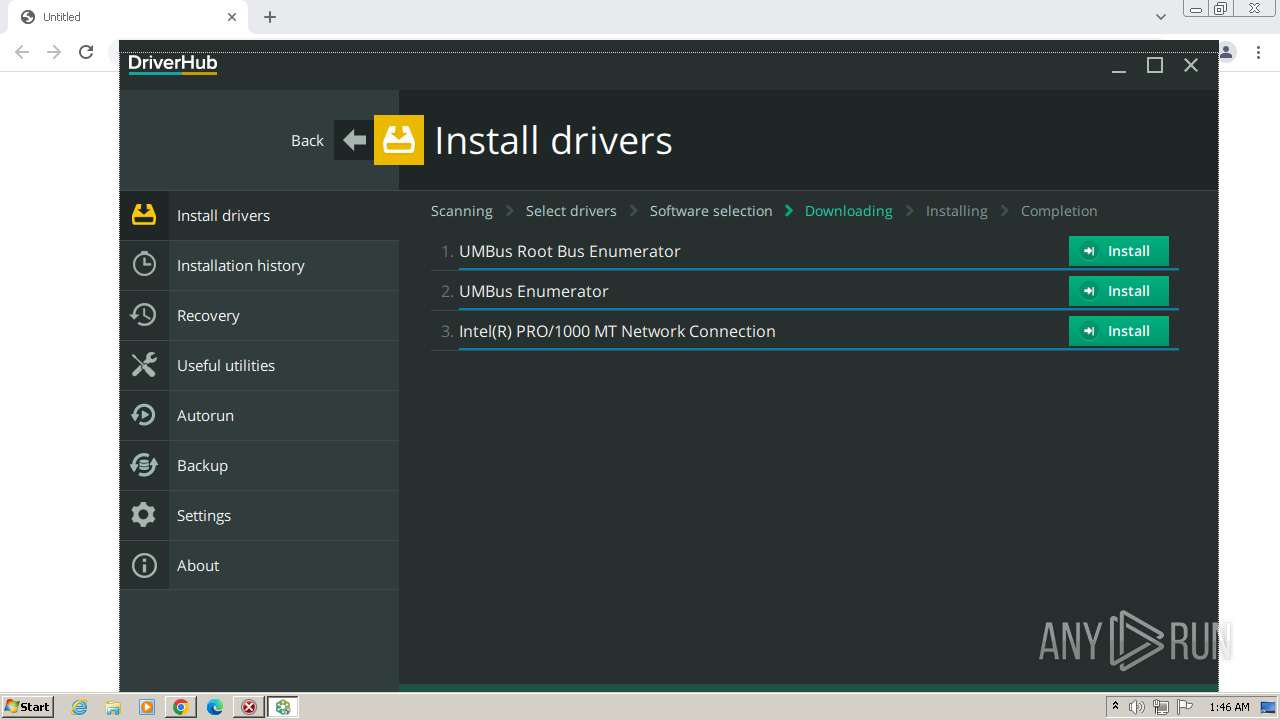This screenshot has height=720, width=1280.
Task: Select Backup in sidebar
Action: coord(259,465)
